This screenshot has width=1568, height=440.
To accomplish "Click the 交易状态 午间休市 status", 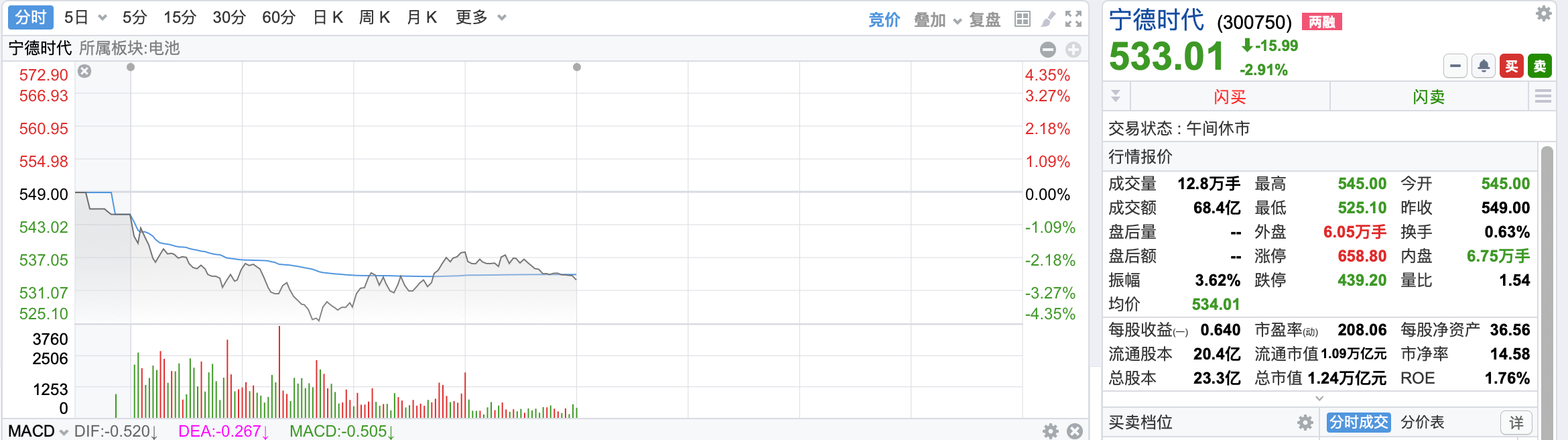I will (1179, 128).
